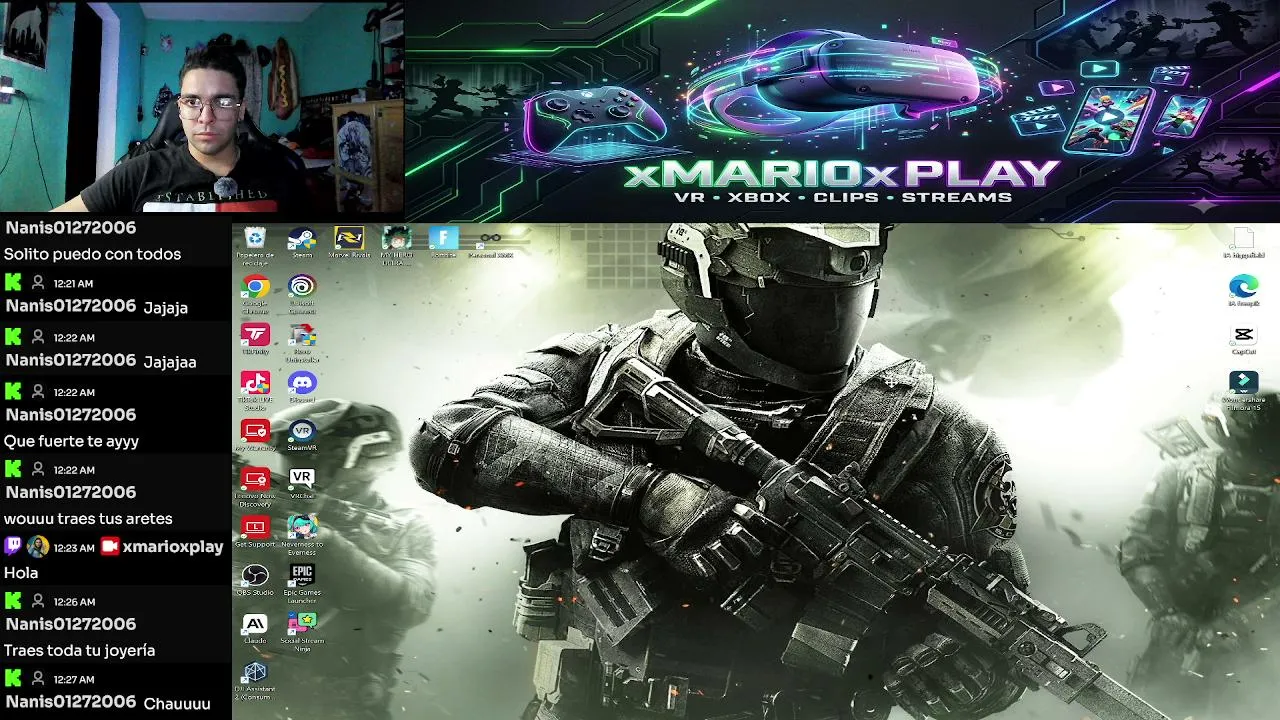1280x720 pixels.
Task: Click the Kick badge on the 12:21 AM message
Action: click(x=13, y=283)
